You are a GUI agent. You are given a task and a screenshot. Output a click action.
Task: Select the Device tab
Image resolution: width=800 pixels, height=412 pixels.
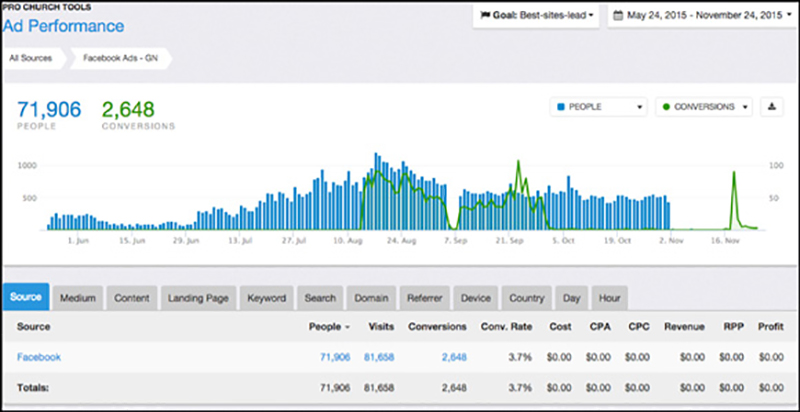click(476, 298)
